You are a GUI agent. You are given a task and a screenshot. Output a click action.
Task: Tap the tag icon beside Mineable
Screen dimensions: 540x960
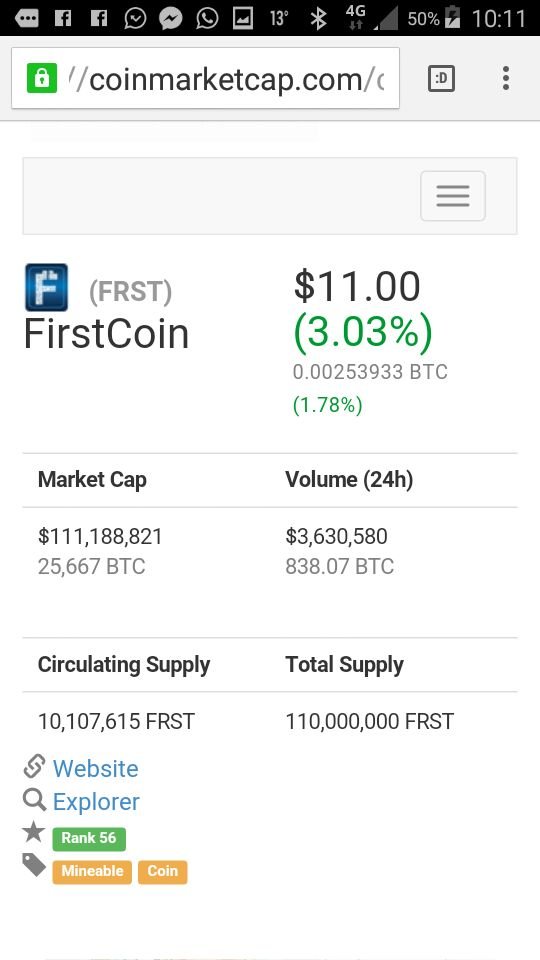click(34, 865)
